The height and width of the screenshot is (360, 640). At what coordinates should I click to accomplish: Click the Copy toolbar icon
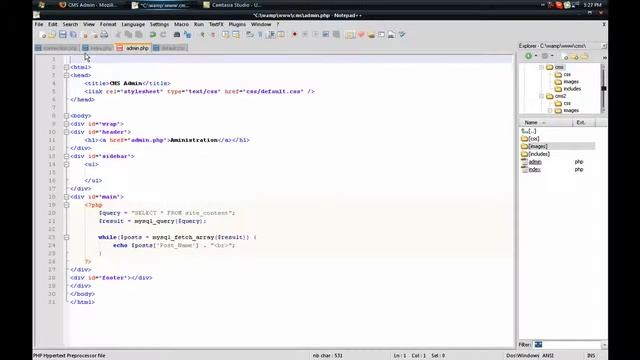click(129, 35)
